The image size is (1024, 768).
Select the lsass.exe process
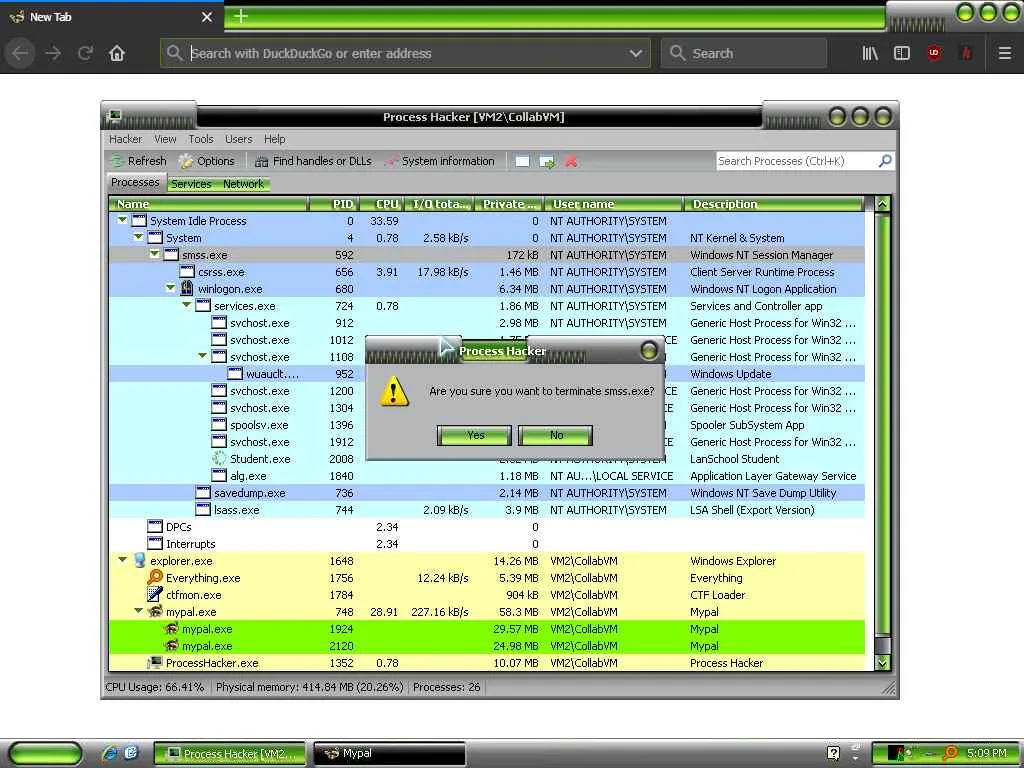click(487, 509)
